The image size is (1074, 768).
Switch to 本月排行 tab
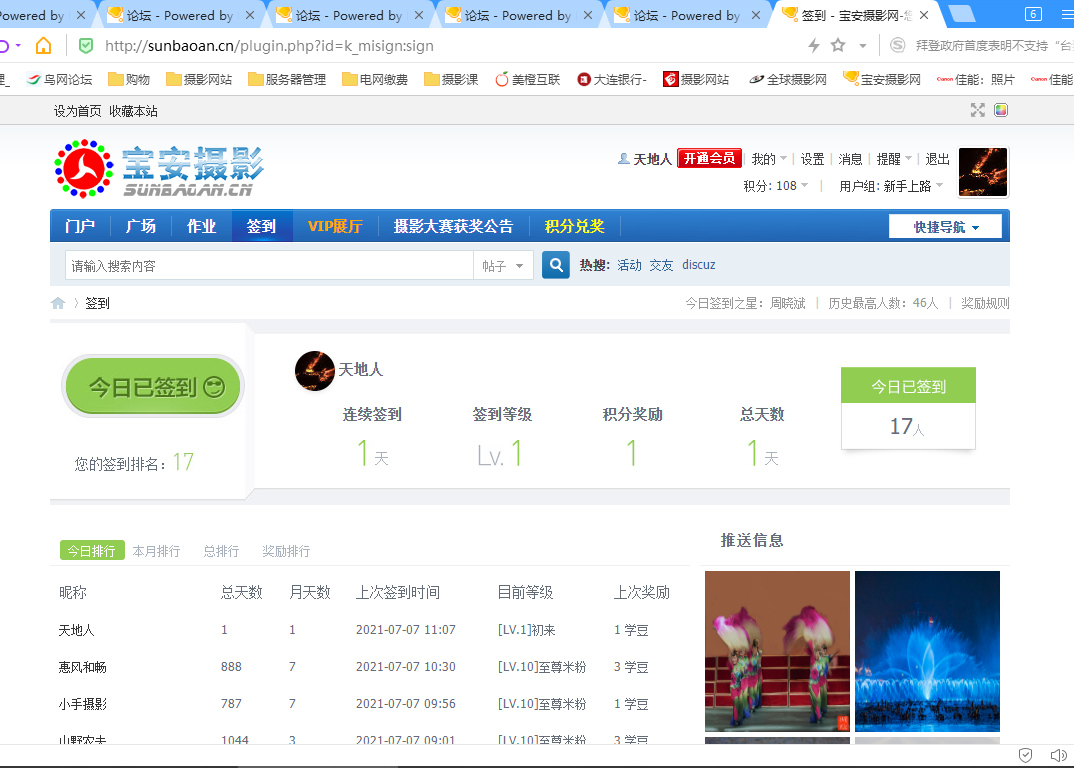coord(156,551)
